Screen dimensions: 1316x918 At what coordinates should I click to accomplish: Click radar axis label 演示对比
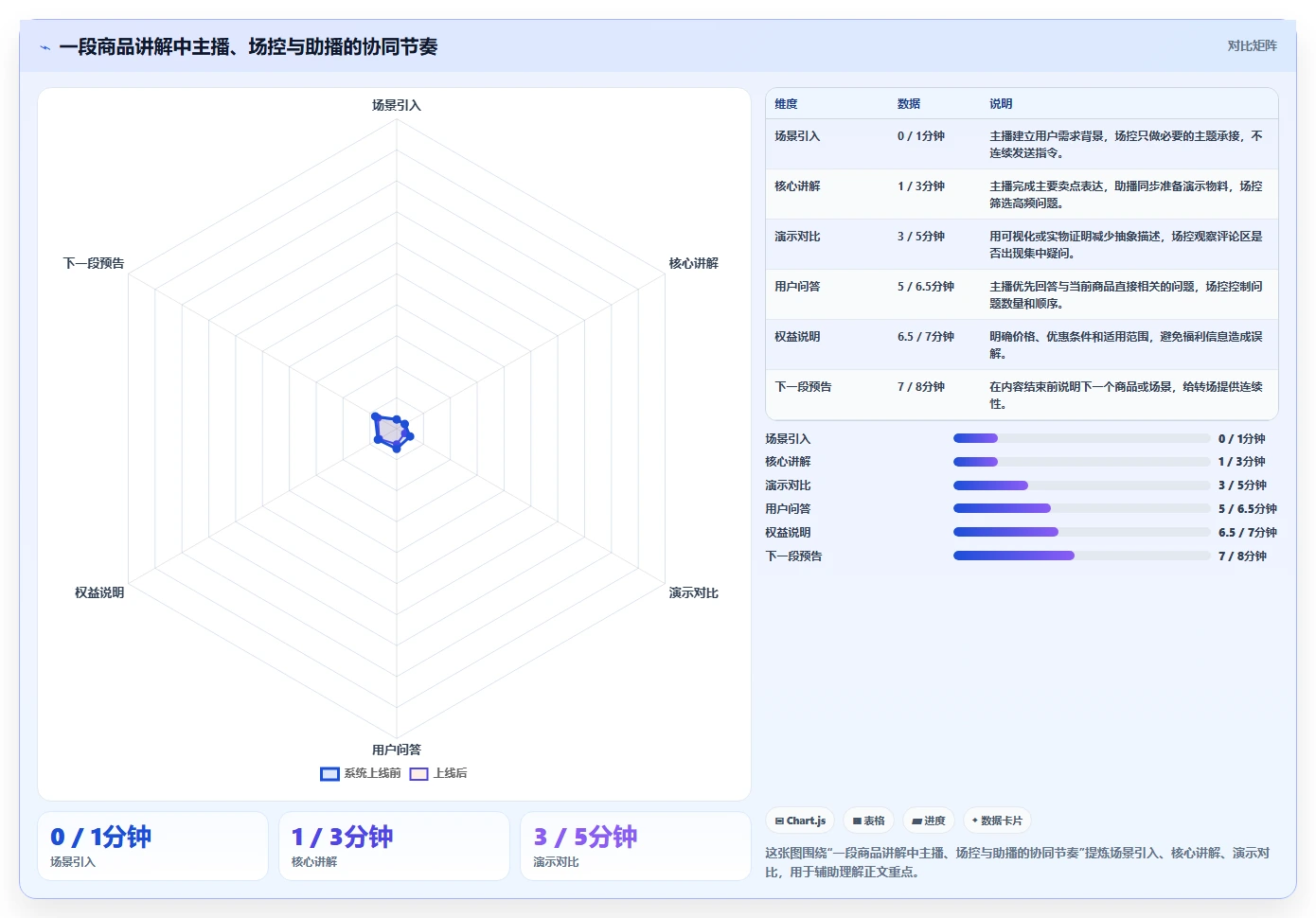pos(693,592)
